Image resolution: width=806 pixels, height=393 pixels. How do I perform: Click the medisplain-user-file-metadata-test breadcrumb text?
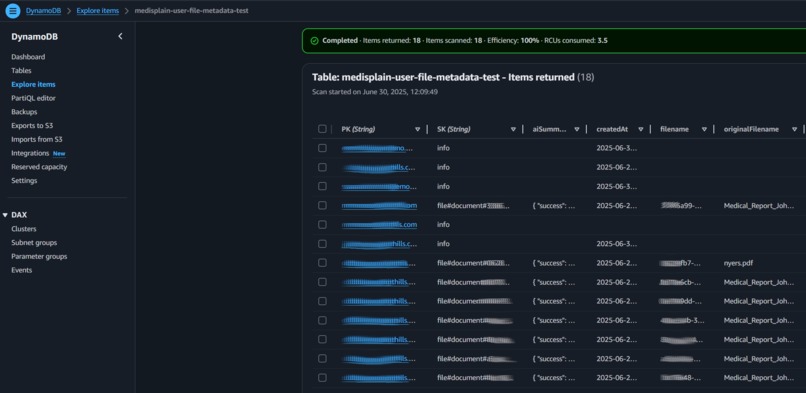tap(191, 11)
